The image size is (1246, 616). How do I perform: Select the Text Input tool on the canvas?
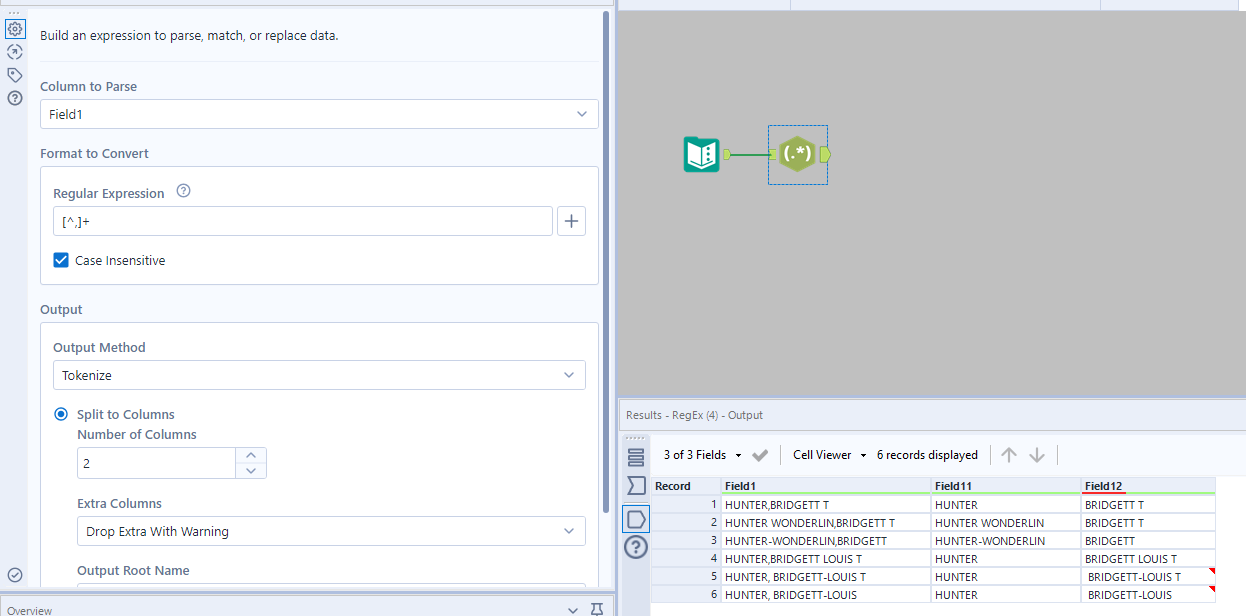[701, 155]
